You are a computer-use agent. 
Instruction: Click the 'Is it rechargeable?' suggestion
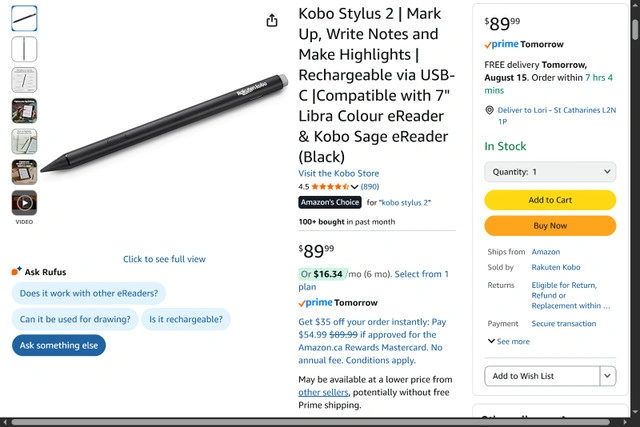[185, 320]
